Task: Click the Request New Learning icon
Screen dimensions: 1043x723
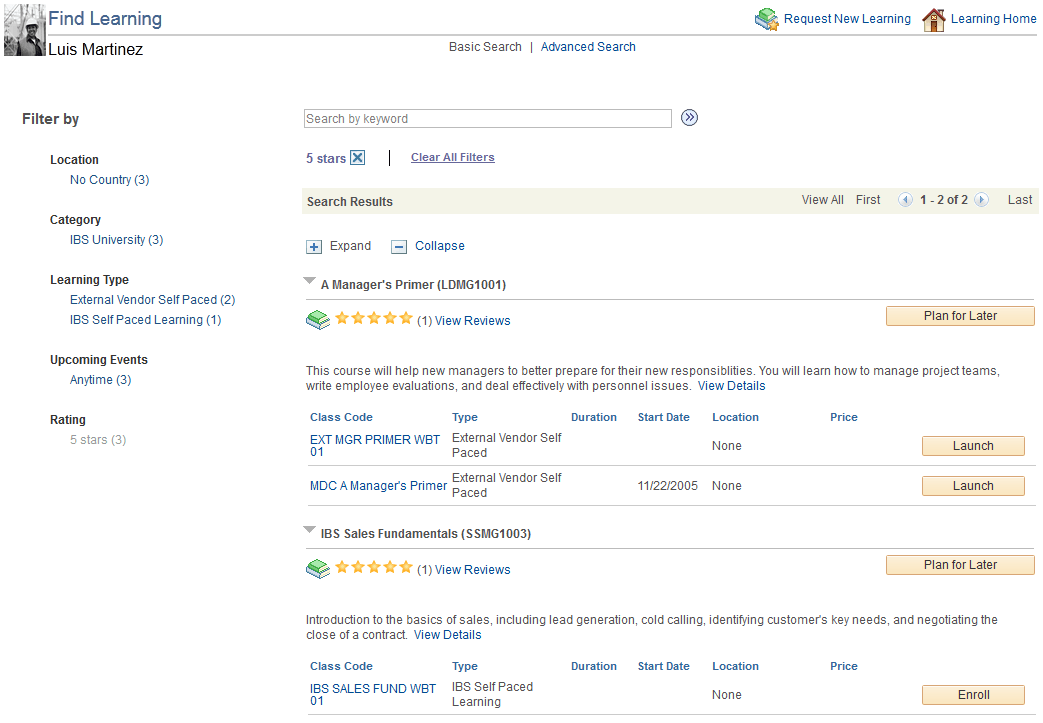Action: click(767, 18)
